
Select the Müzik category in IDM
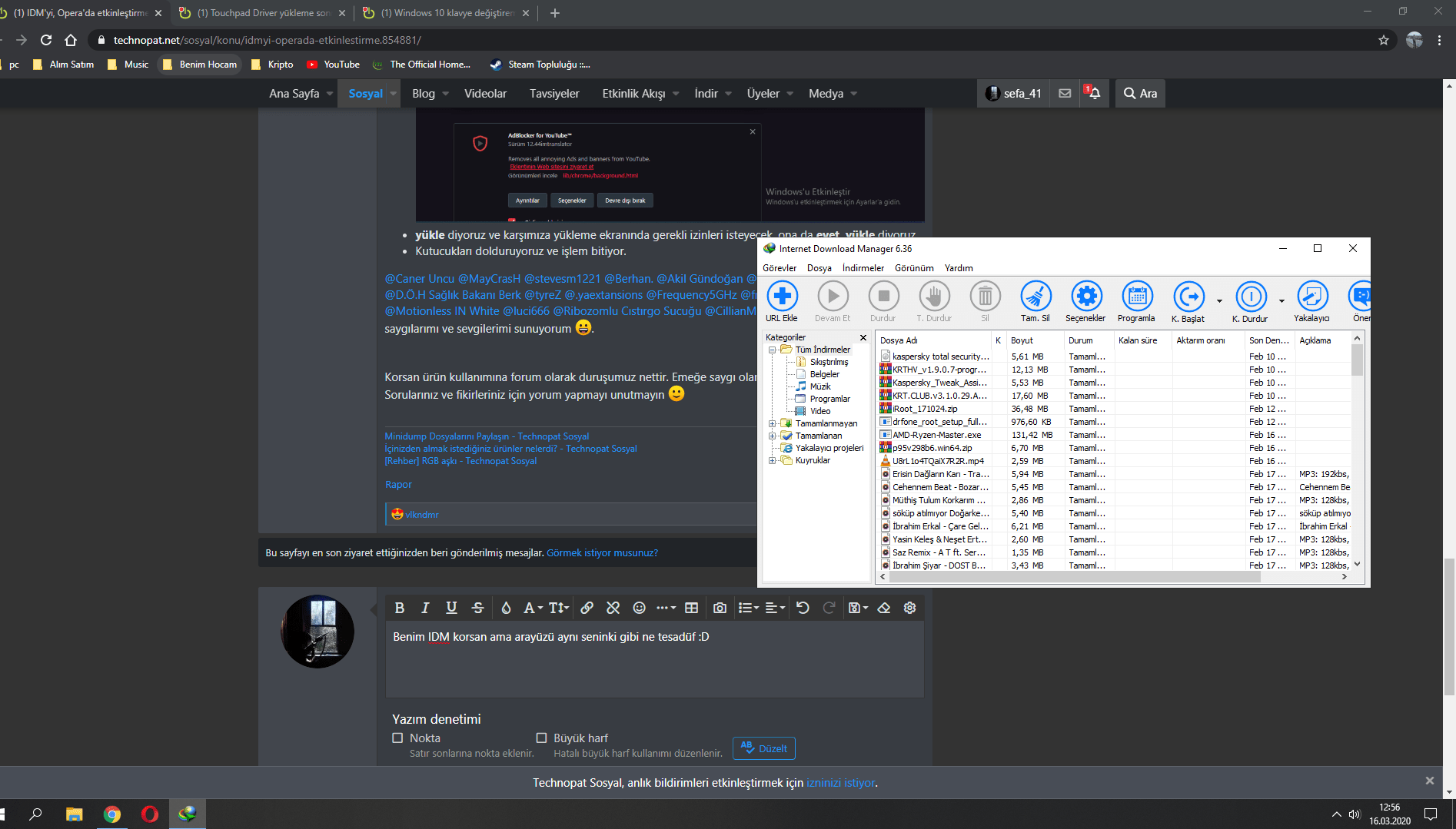[x=819, y=386]
